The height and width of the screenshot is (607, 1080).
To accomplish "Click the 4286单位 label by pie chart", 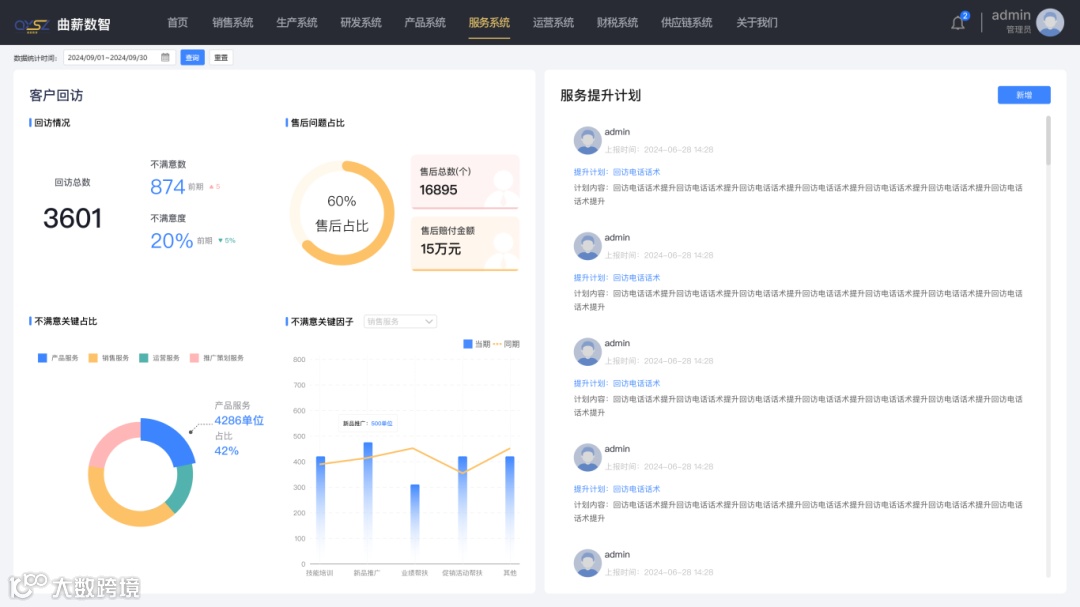I will pyautogui.click(x=239, y=420).
